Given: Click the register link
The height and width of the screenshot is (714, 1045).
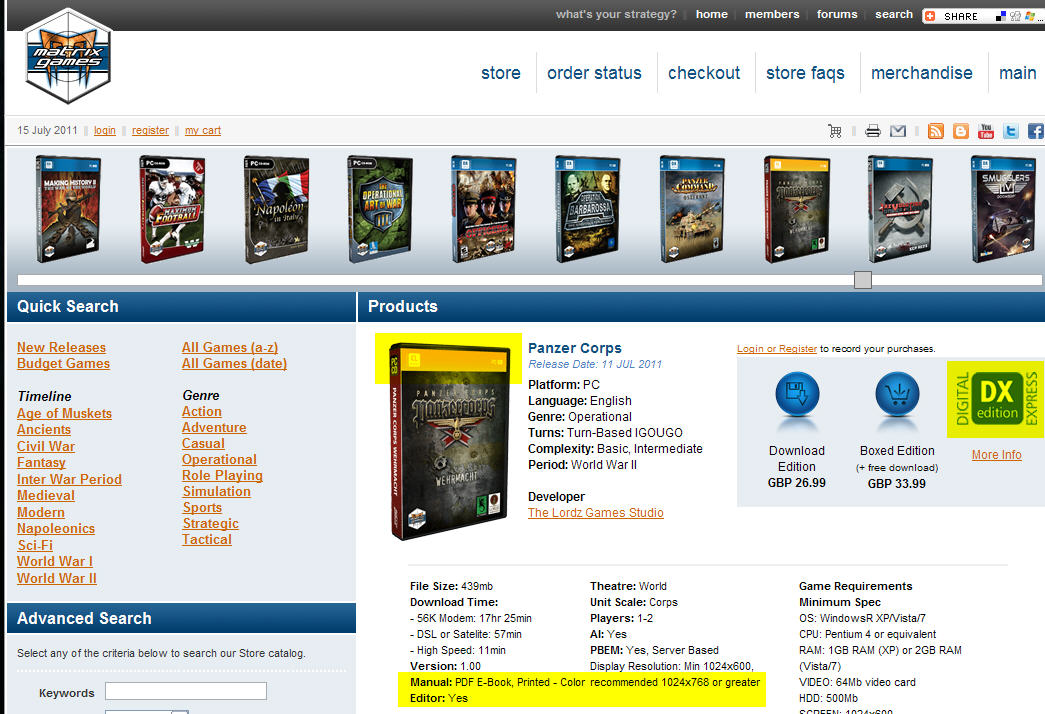Looking at the screenshot, I should pos(150,131).
